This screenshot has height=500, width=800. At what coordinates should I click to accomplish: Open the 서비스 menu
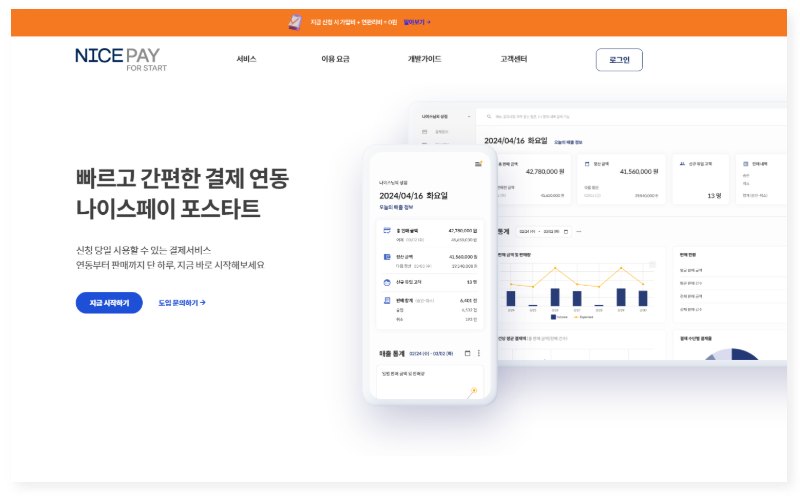coord(246,59)
